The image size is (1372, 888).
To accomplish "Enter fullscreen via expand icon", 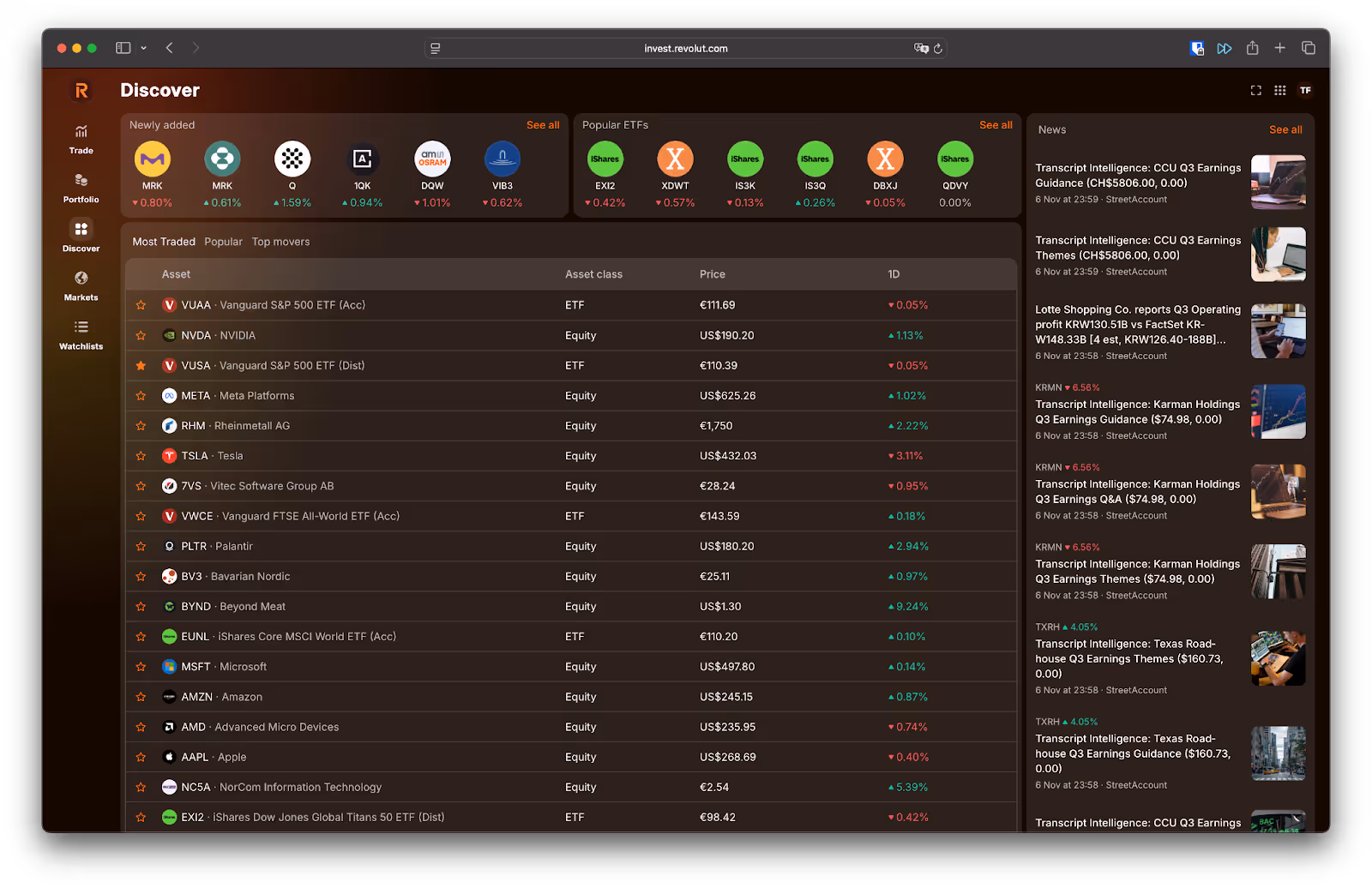I will [x=1255, y=90].
